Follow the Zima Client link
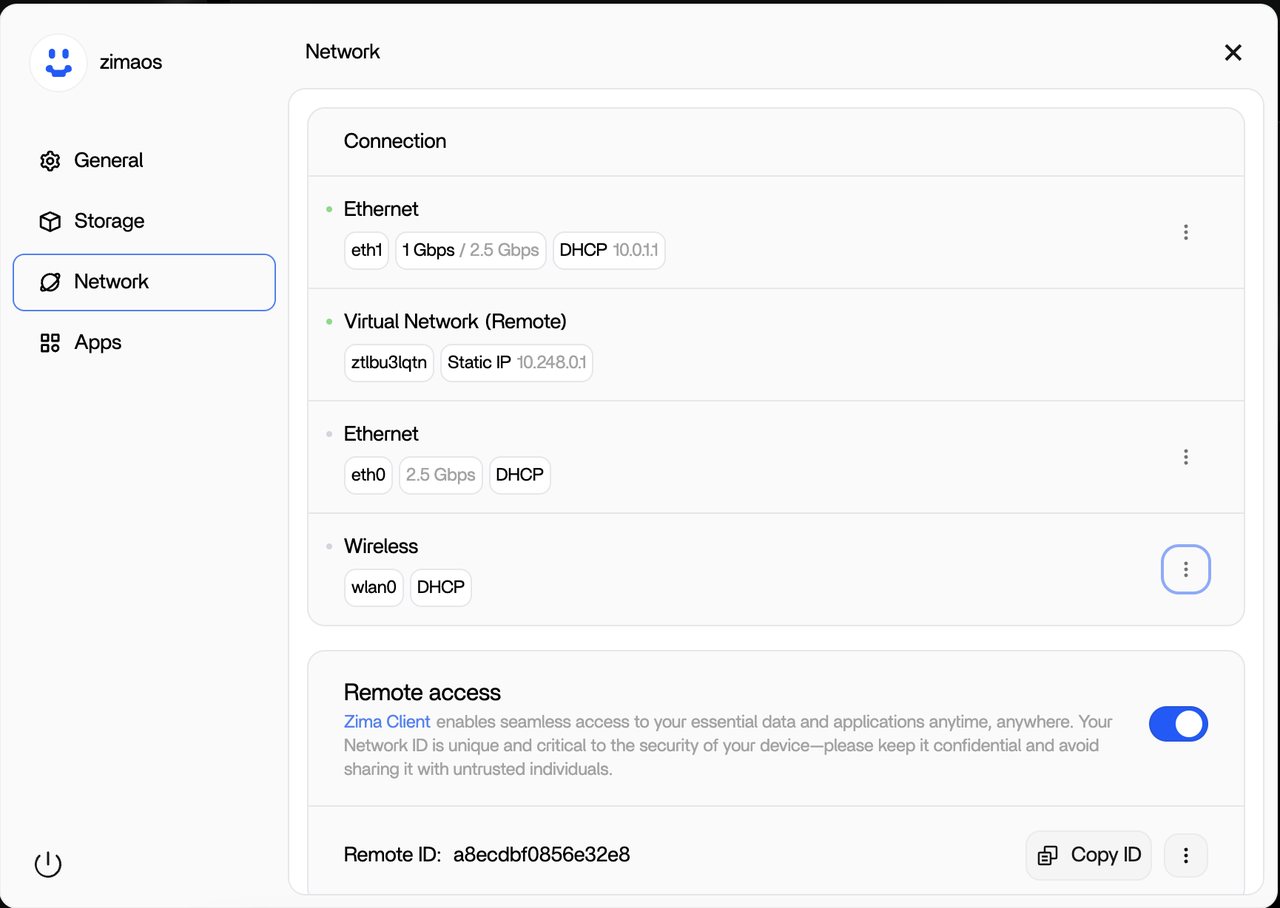Viewport: 1280px width, 908px height. coord(387,721)
